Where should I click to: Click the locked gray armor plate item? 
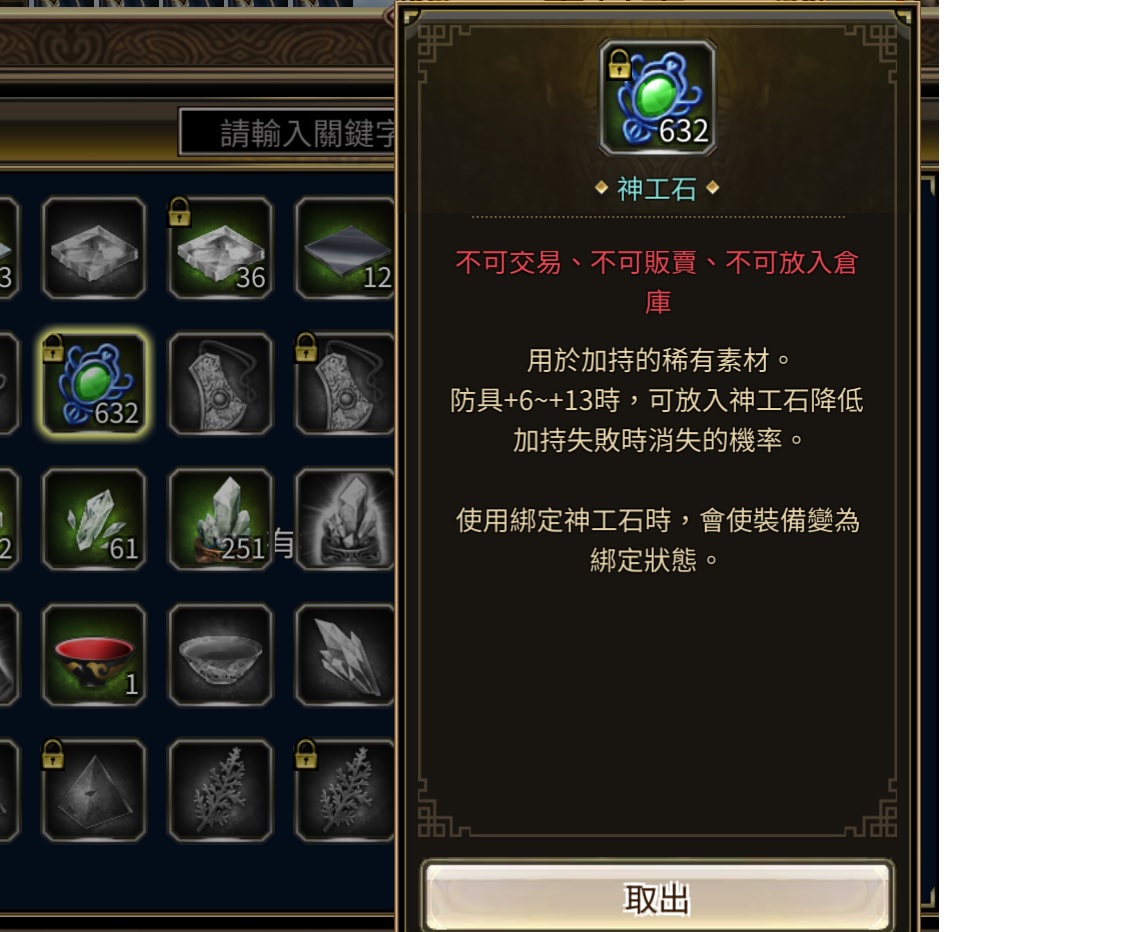point(346,383)
